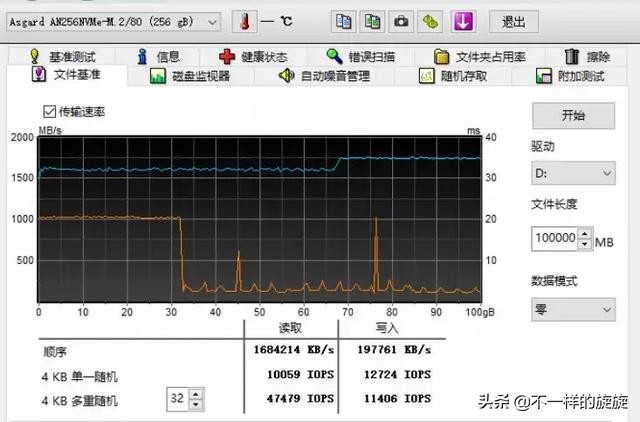Image resolution: width=640 pixels, height=422 pixels.
Task: Go to the 自动噪音管理 tab
Action: point(324,76)
